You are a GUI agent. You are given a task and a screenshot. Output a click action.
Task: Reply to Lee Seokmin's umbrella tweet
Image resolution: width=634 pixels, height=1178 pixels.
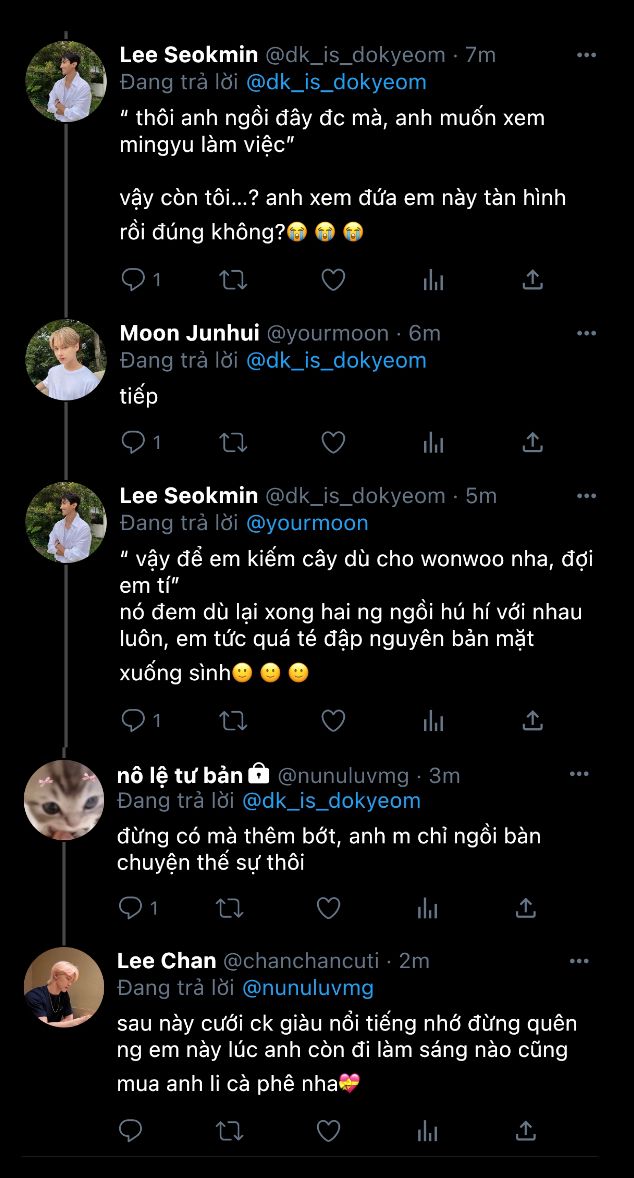point(134,720)
